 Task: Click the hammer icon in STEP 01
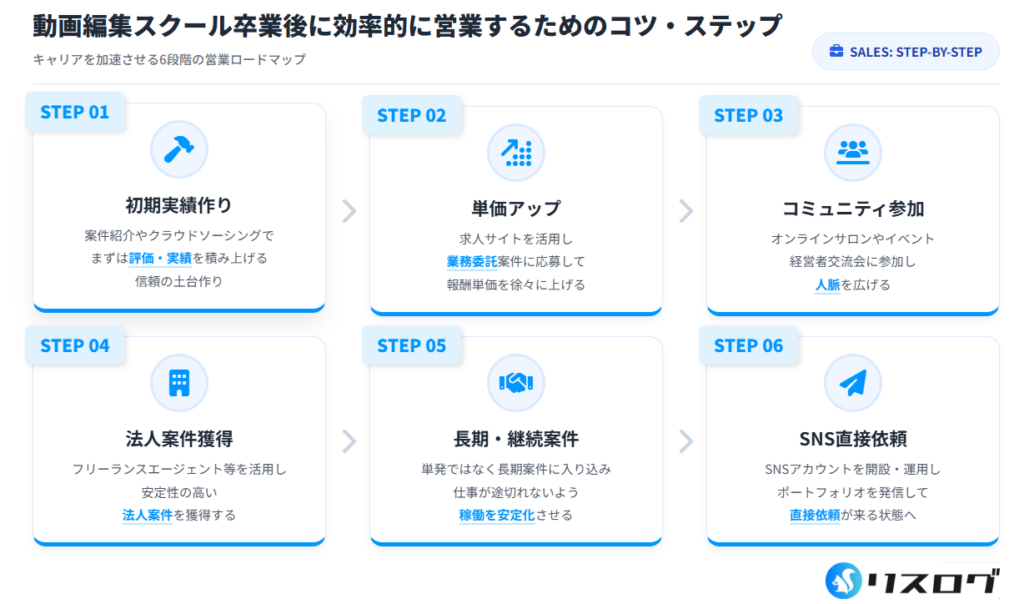pyautogui.click(x=179, y=149)
